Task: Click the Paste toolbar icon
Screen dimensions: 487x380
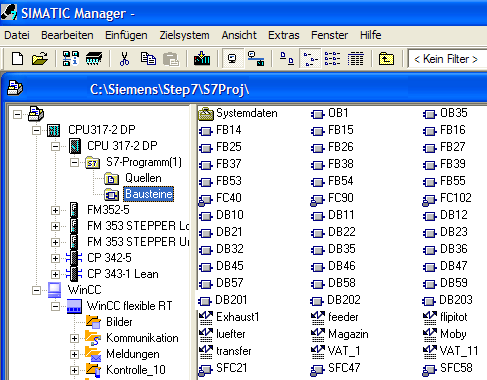Action: click(x=171, y=59)
